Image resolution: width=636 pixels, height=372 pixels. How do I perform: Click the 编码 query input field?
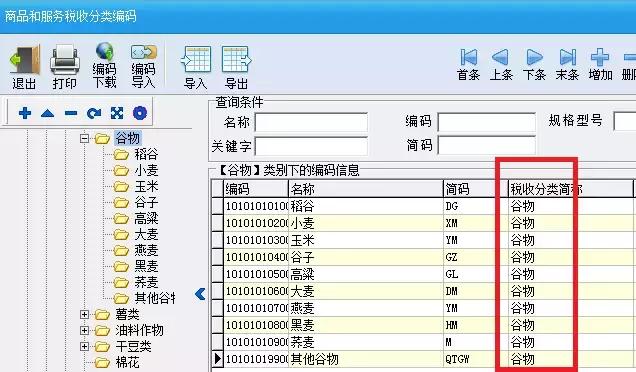(486, 122)
